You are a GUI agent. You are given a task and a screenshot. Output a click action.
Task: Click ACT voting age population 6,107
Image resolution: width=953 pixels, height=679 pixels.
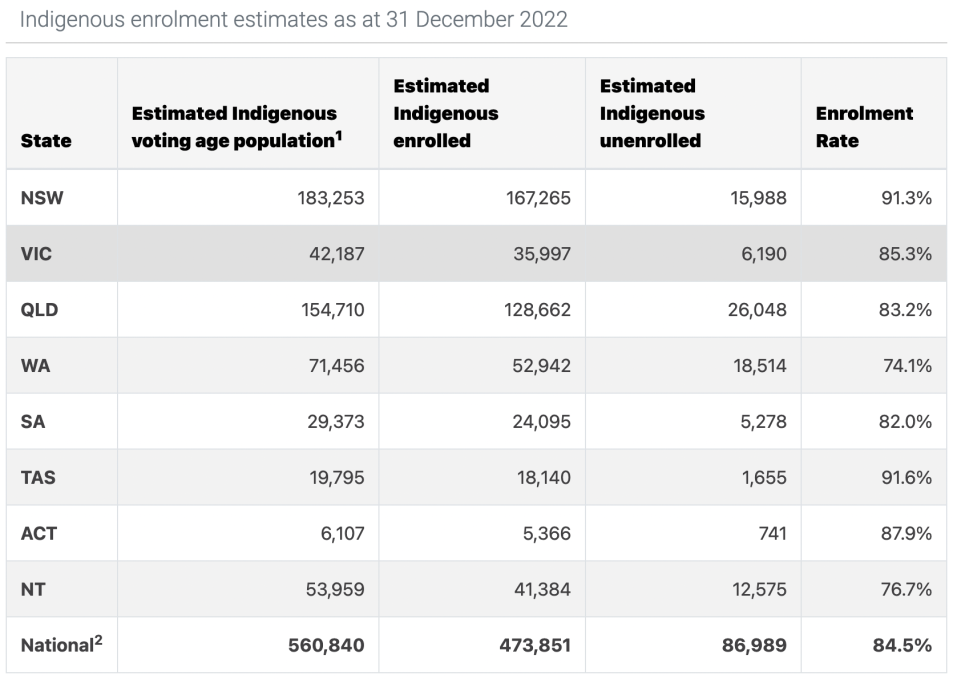[x=342, y=534]
